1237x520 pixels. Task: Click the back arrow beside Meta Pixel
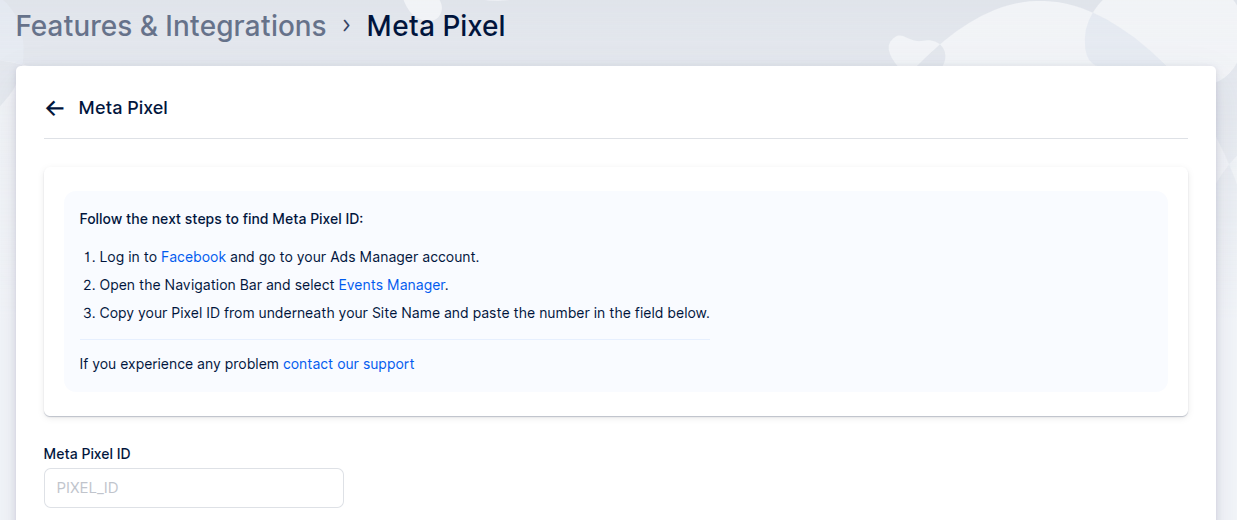coord(55,108)
